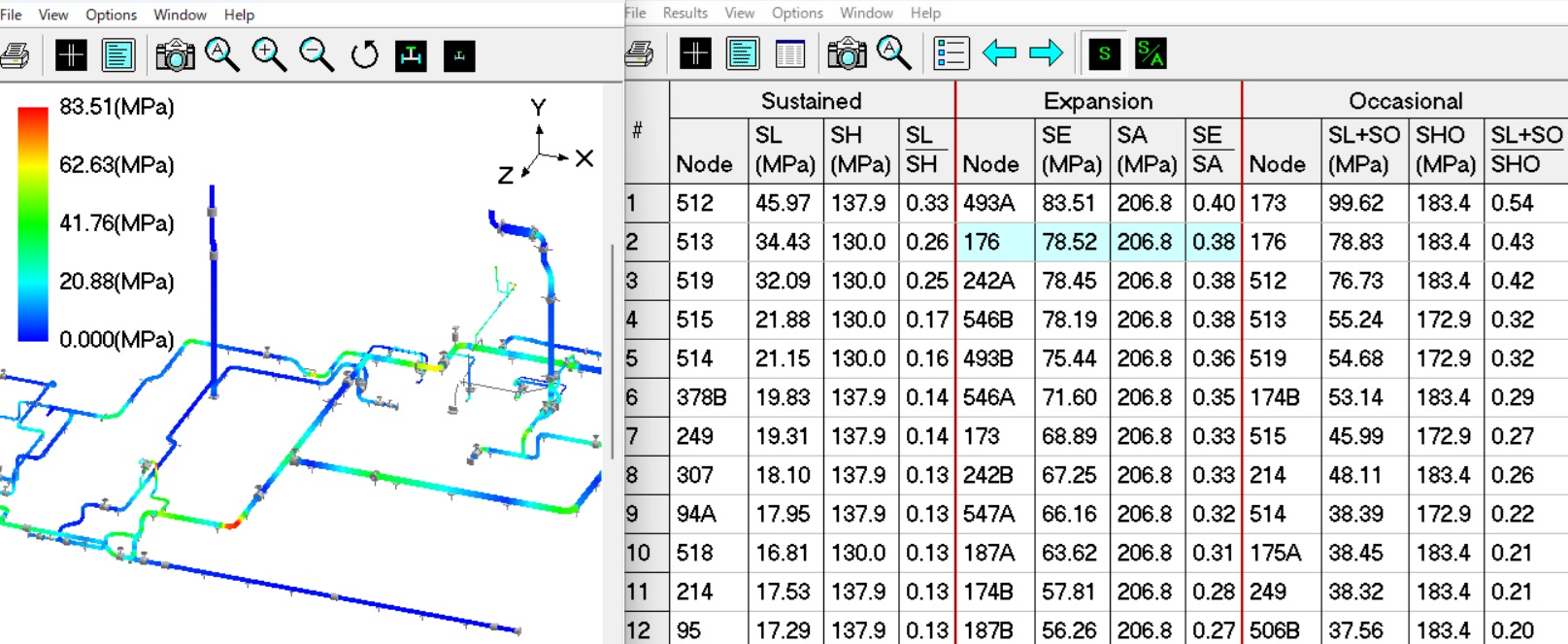Click the smaller green pipe symbol icon
This screenshot has width=1568, height=644.
tap(459, 55)
